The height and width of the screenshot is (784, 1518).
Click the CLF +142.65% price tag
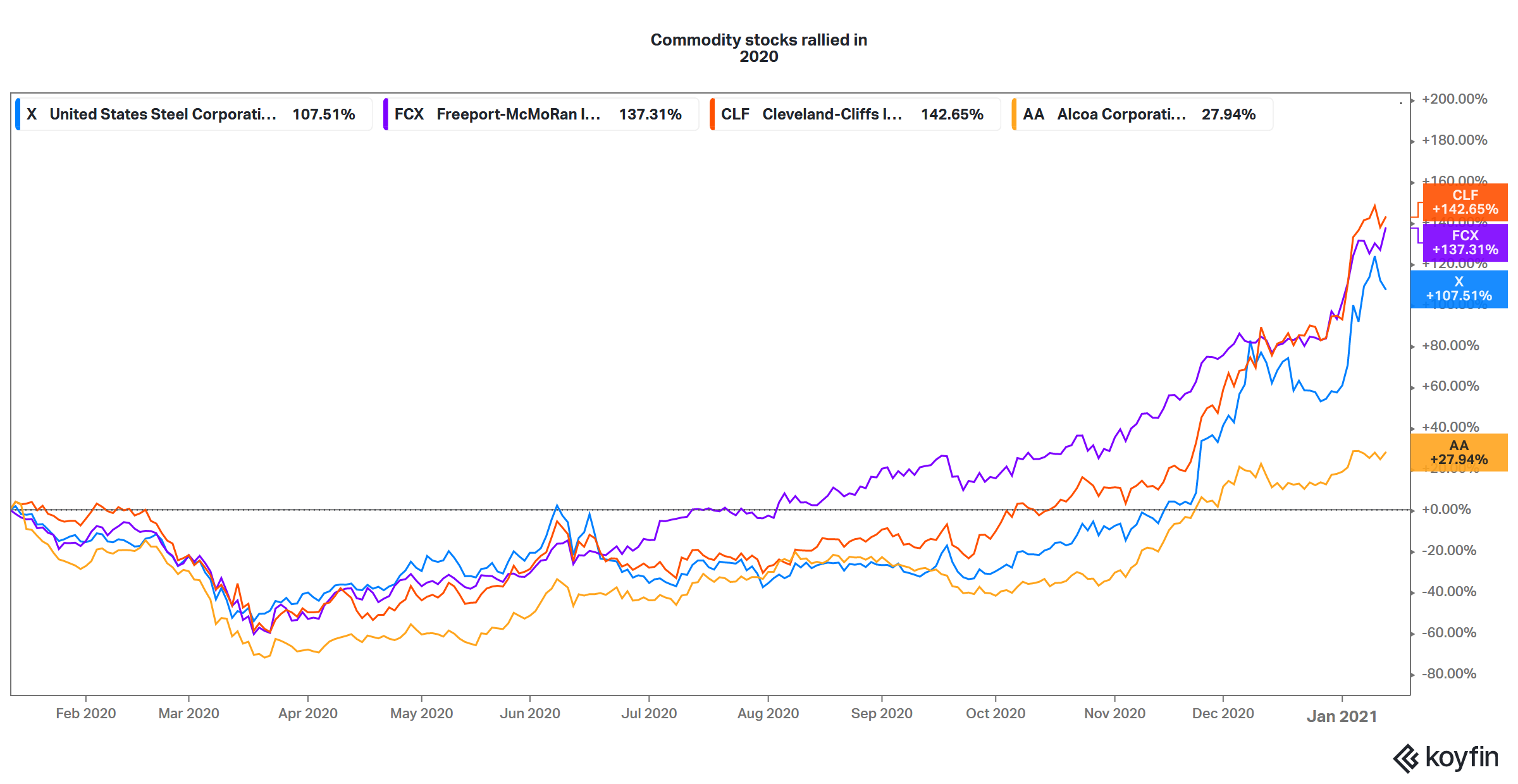click(x=1465, y=202)
